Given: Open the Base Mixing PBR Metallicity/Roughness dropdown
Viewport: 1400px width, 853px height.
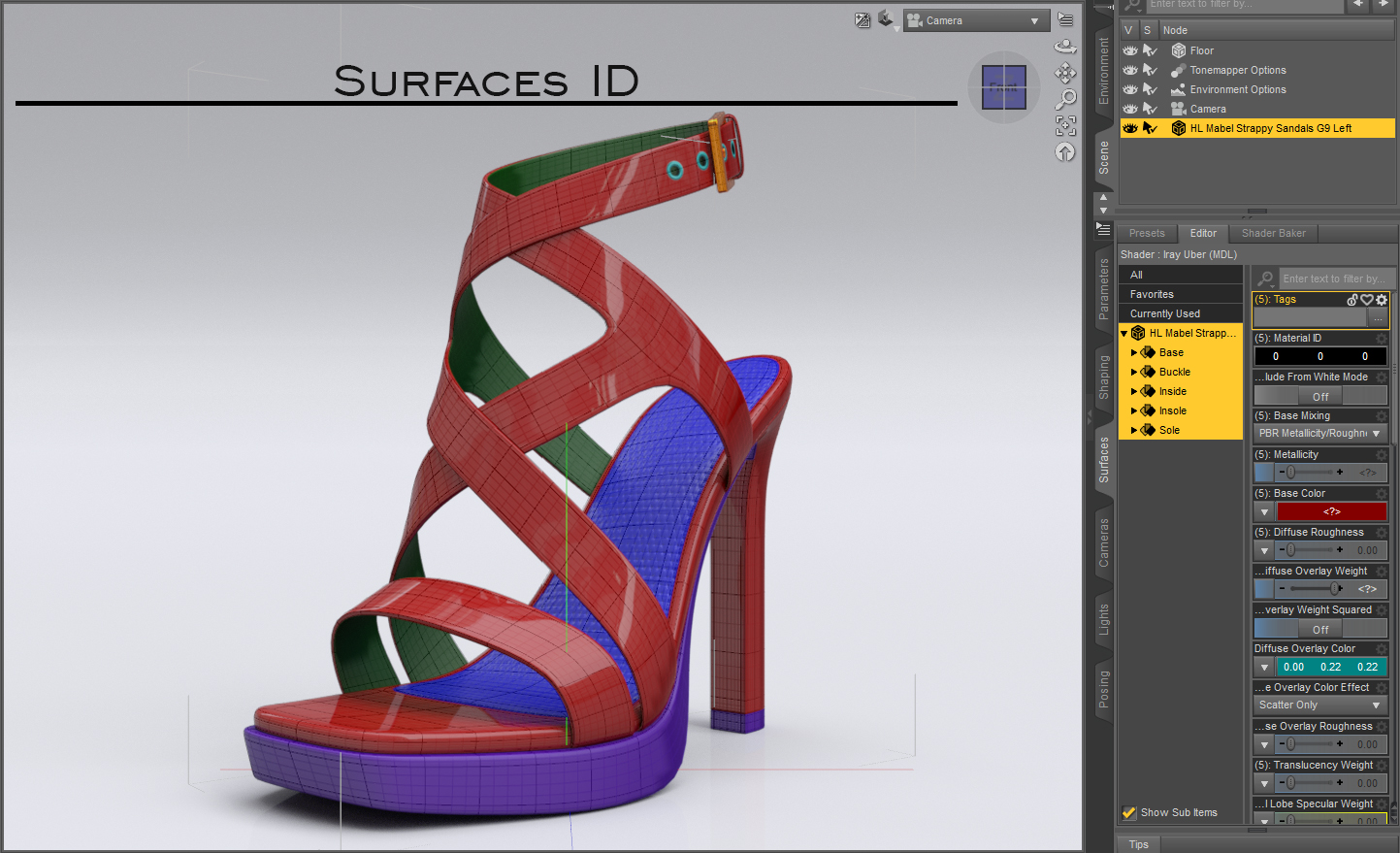Looking at the screenshot, I should (x=1320, y=434).
